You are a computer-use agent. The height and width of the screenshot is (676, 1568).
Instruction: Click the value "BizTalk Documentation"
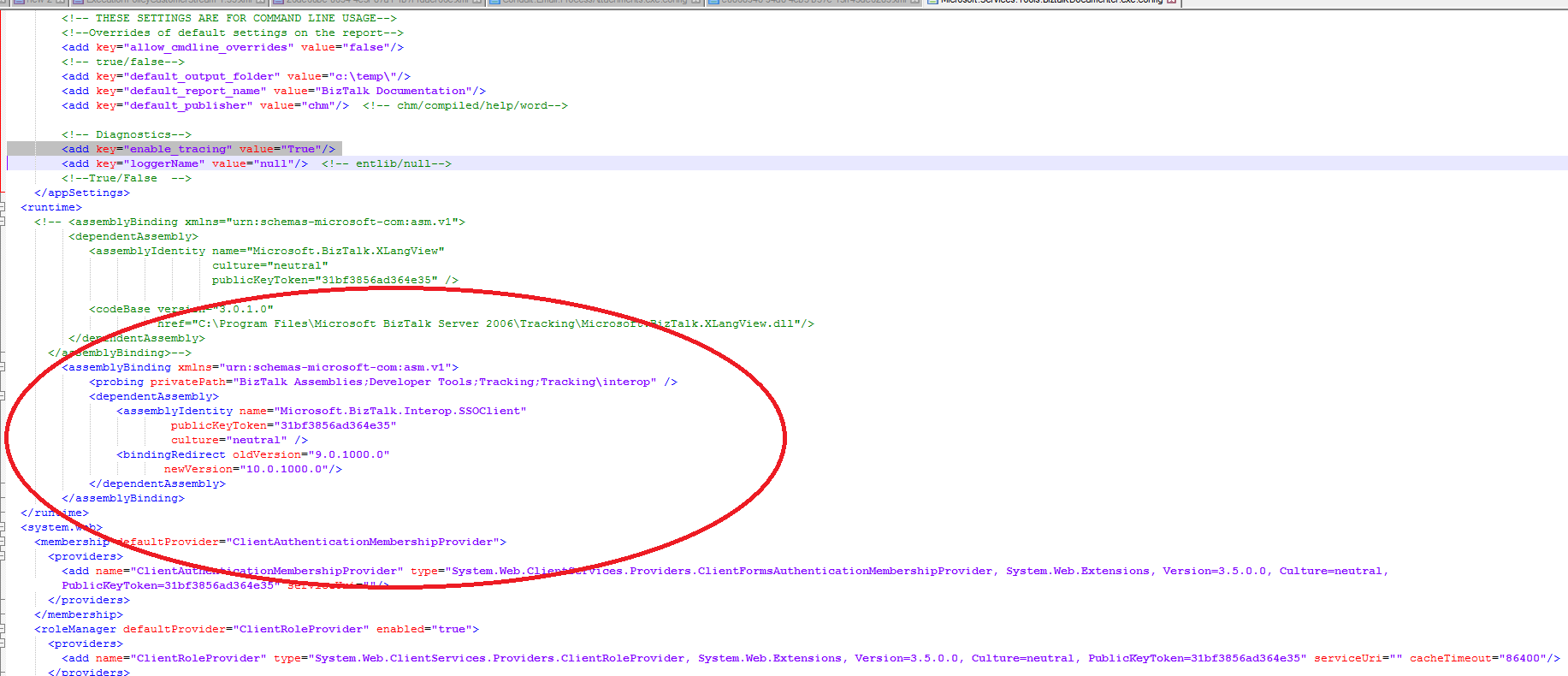click(x=393, y=91)
